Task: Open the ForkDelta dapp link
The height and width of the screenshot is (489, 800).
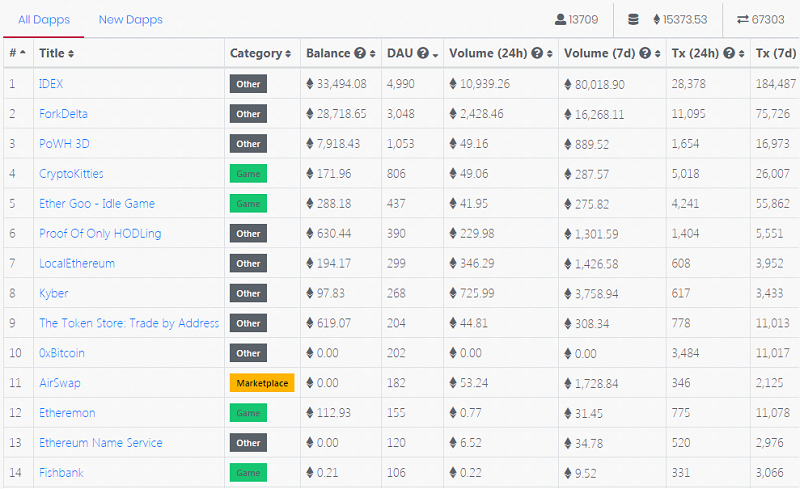Action: (63, 113)
